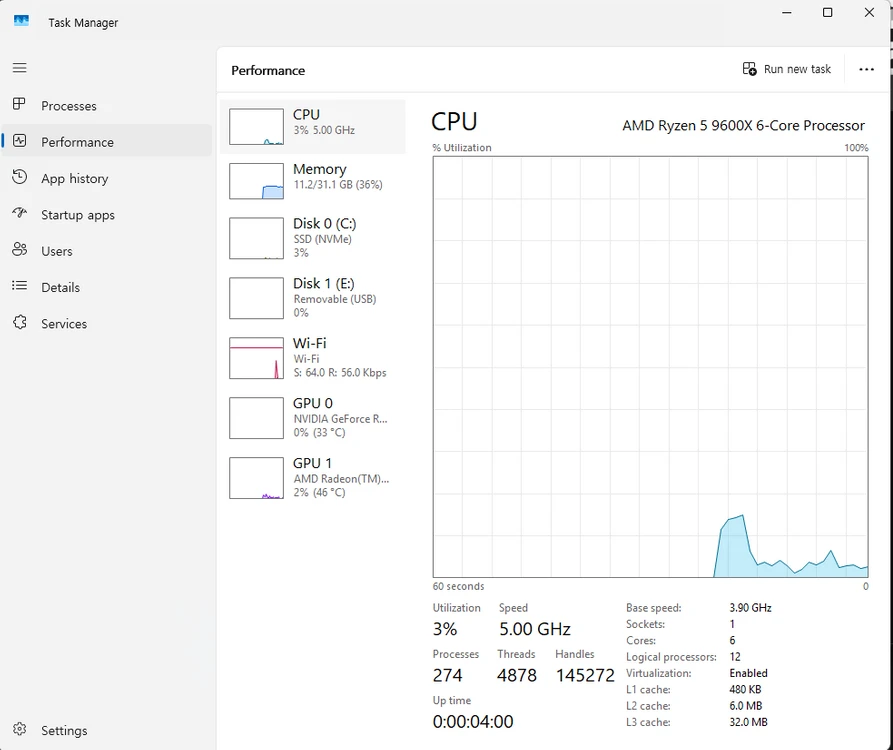Maximize the Task Manager window

click(828, 13)
